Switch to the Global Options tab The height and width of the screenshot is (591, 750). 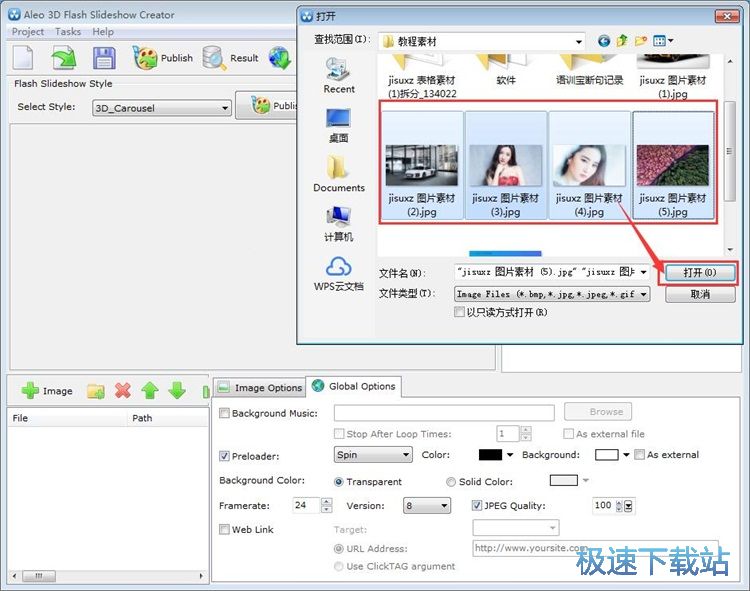353,386
